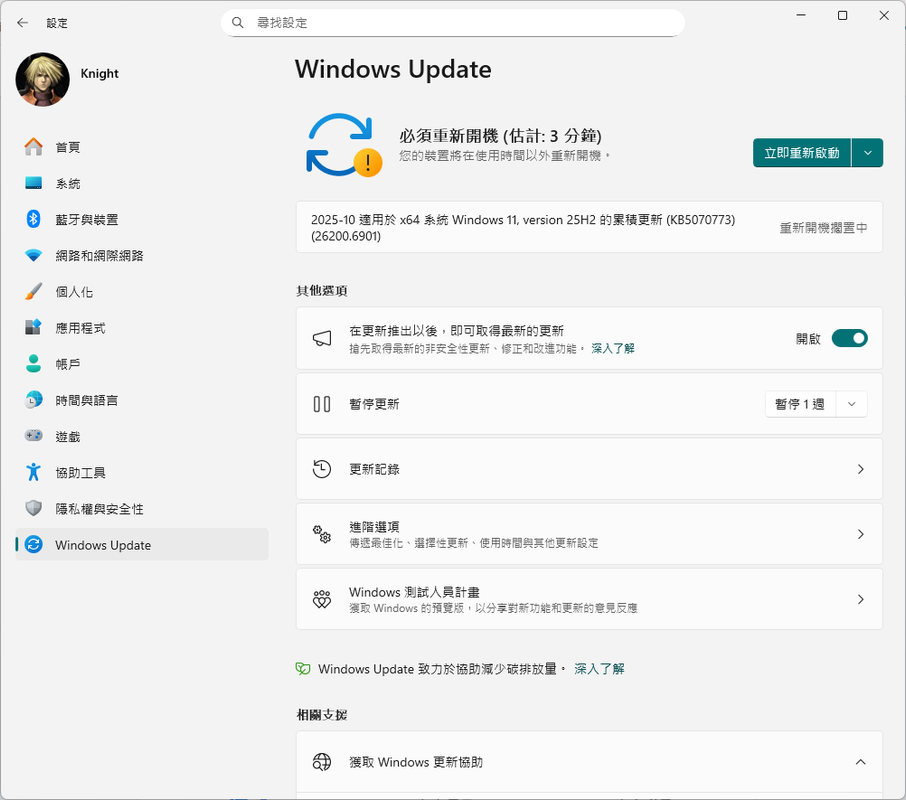Maximize the Settings window
The height and width of the screenshot is (800, 906).
point(842,16)
